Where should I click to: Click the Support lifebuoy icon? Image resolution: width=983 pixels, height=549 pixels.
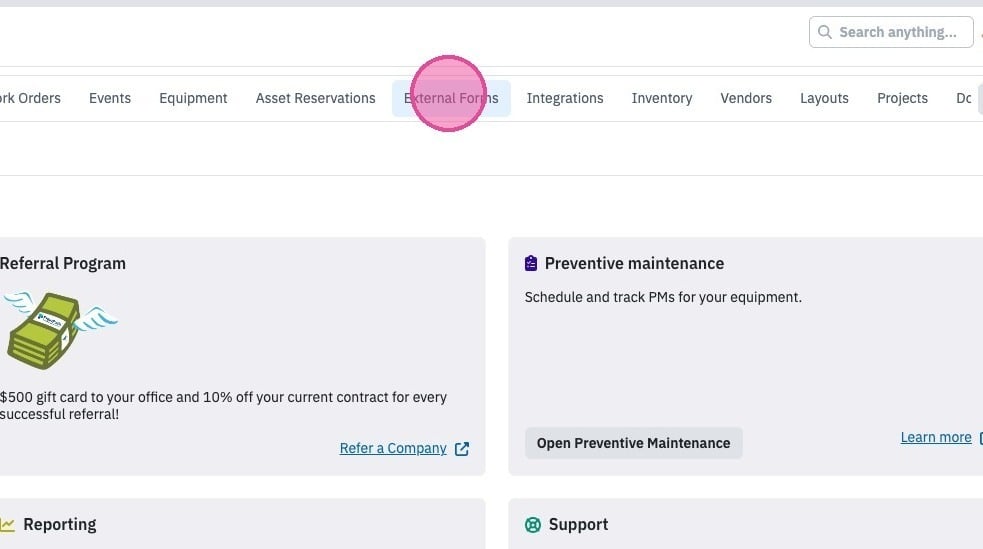tap(533, 525)
